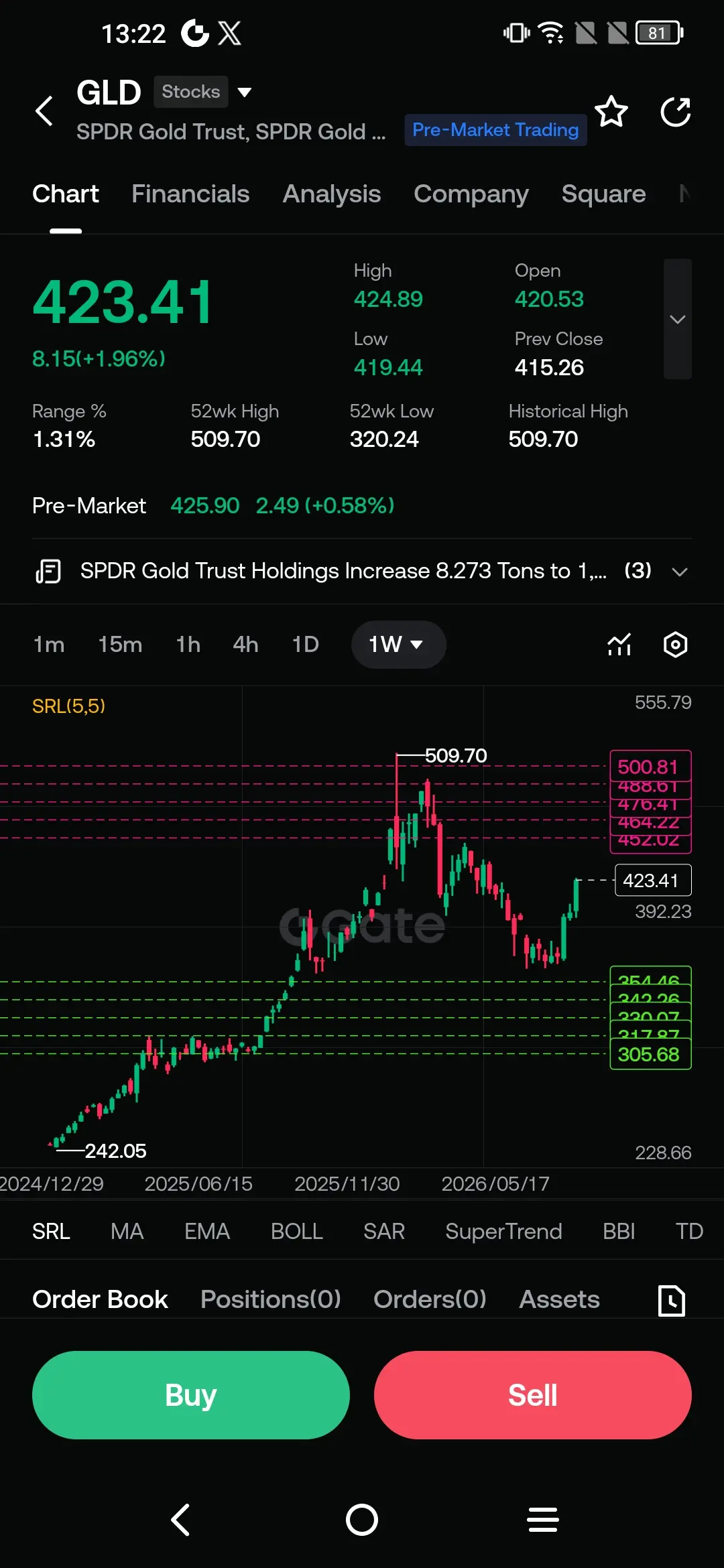Image resolution: width=724 pixels, height=1568 pixels.
Task: Open the Order Book tab
Action: tap(100, 1299)
